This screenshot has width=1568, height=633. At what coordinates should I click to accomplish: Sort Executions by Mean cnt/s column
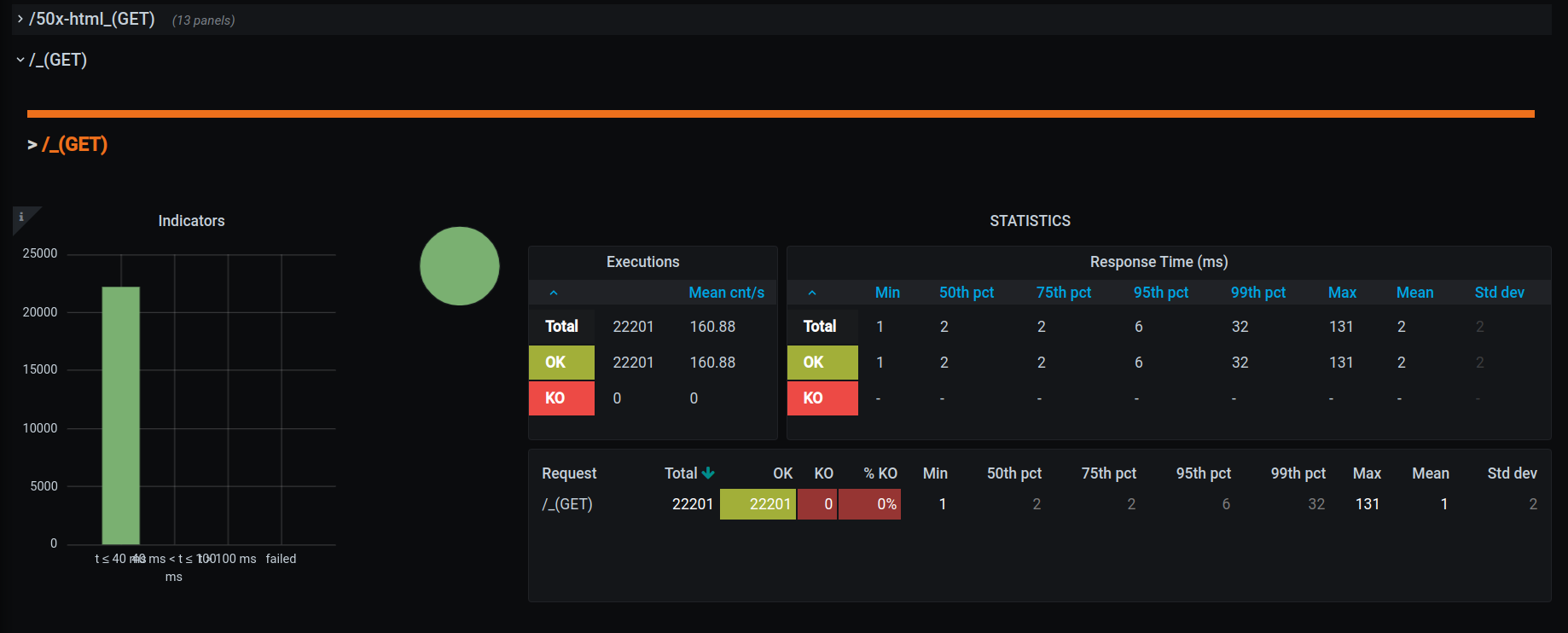(x=726, y=293)
